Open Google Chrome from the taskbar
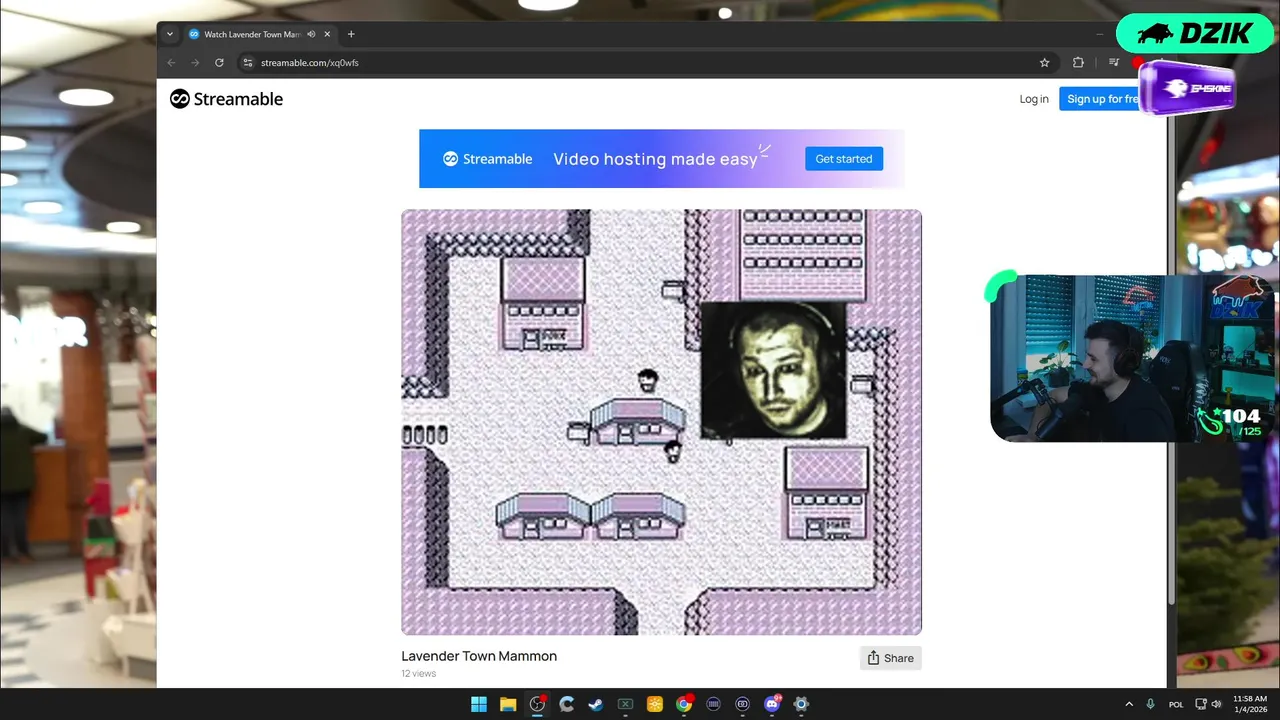Image resolution: width=1280 pixels, height=720 pixels. point(684,704)
